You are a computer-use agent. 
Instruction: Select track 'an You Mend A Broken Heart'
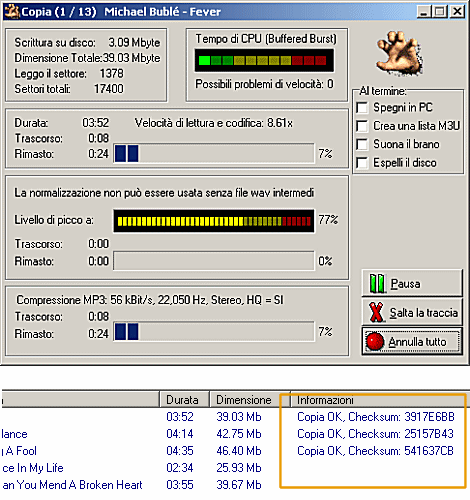click(x=72, y=485)
